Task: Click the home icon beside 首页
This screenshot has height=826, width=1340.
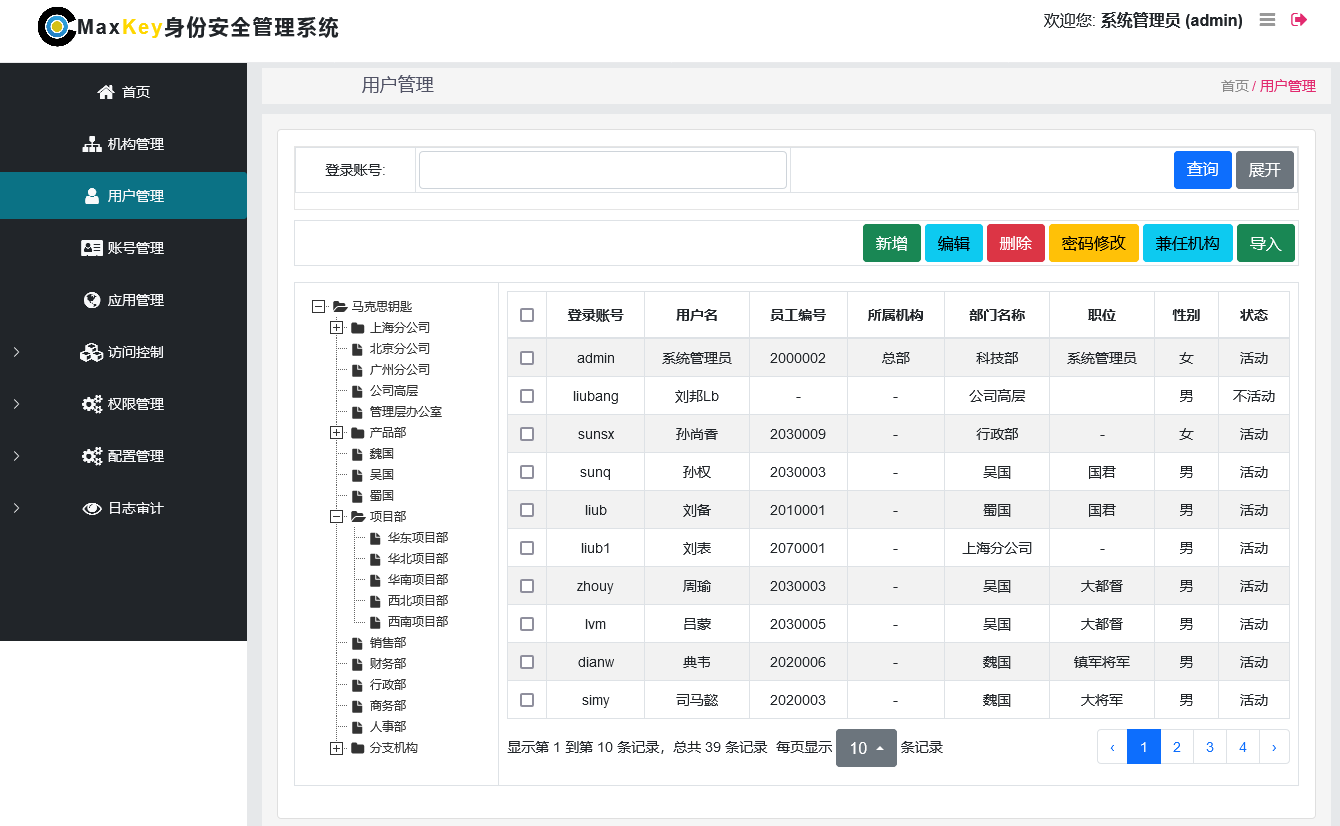Action: (x=106, y=92)
